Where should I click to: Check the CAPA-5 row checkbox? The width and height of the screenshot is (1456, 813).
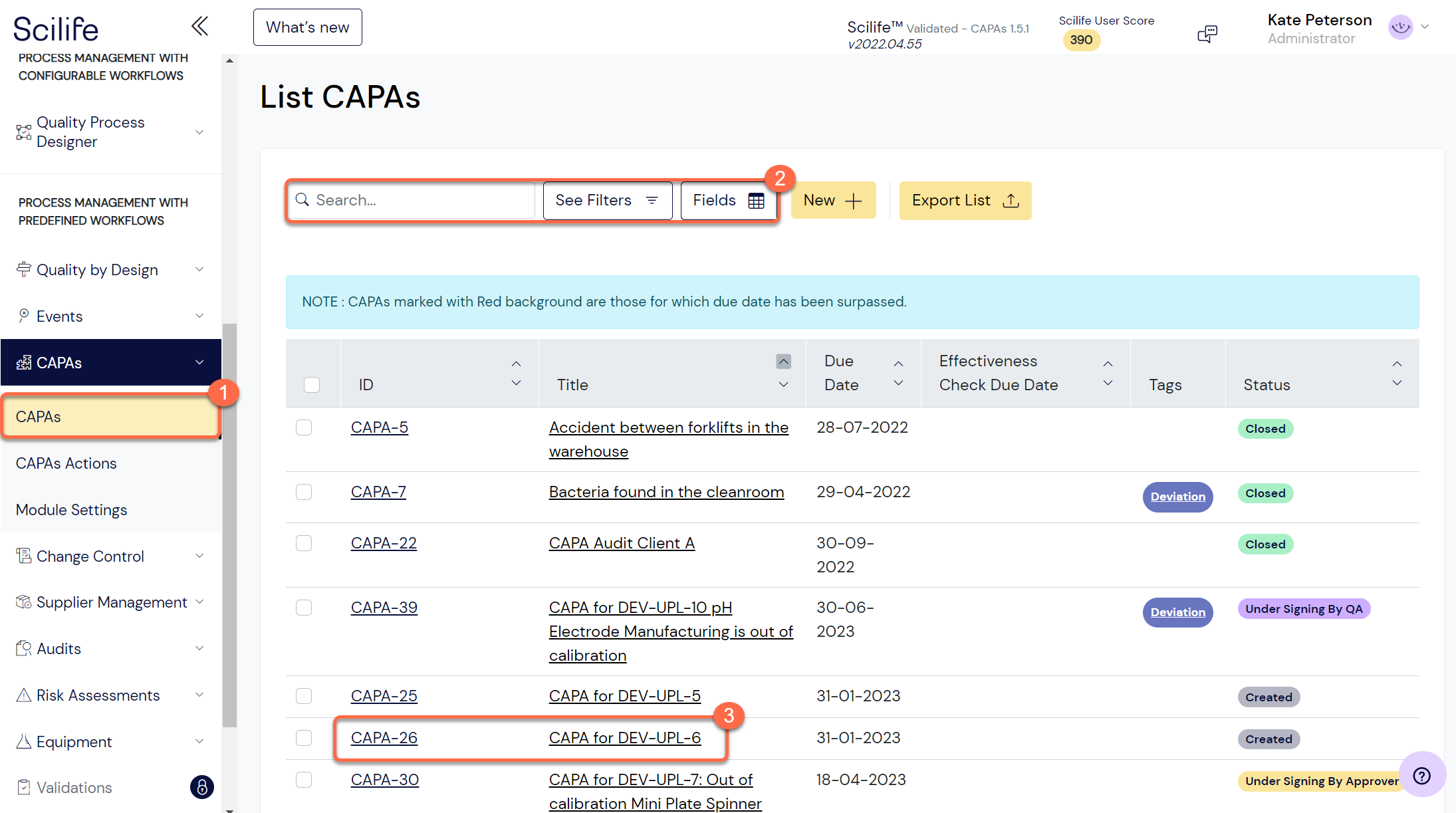[304, 427]
